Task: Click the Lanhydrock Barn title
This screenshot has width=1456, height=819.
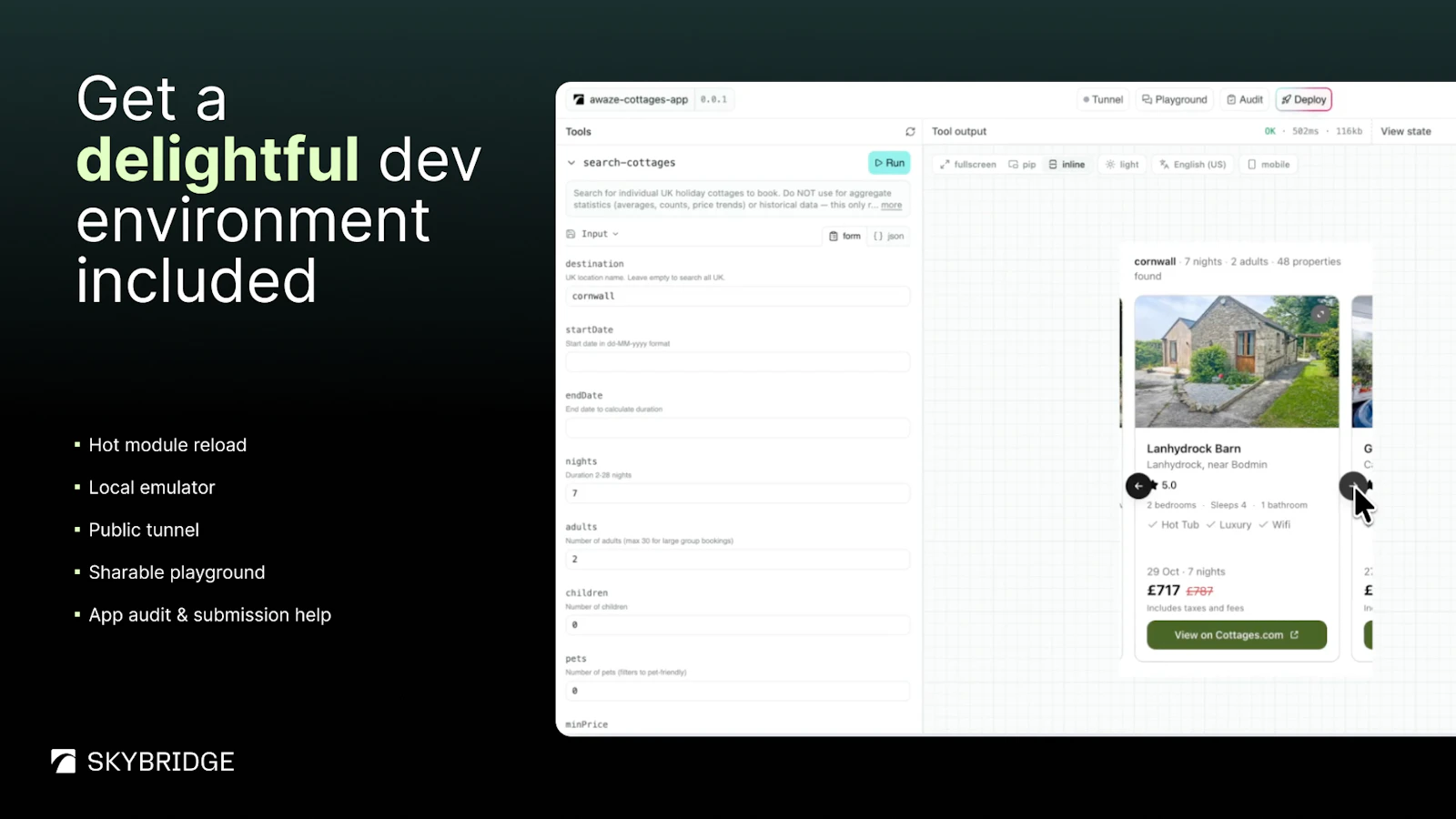Action: [1194, 449]
